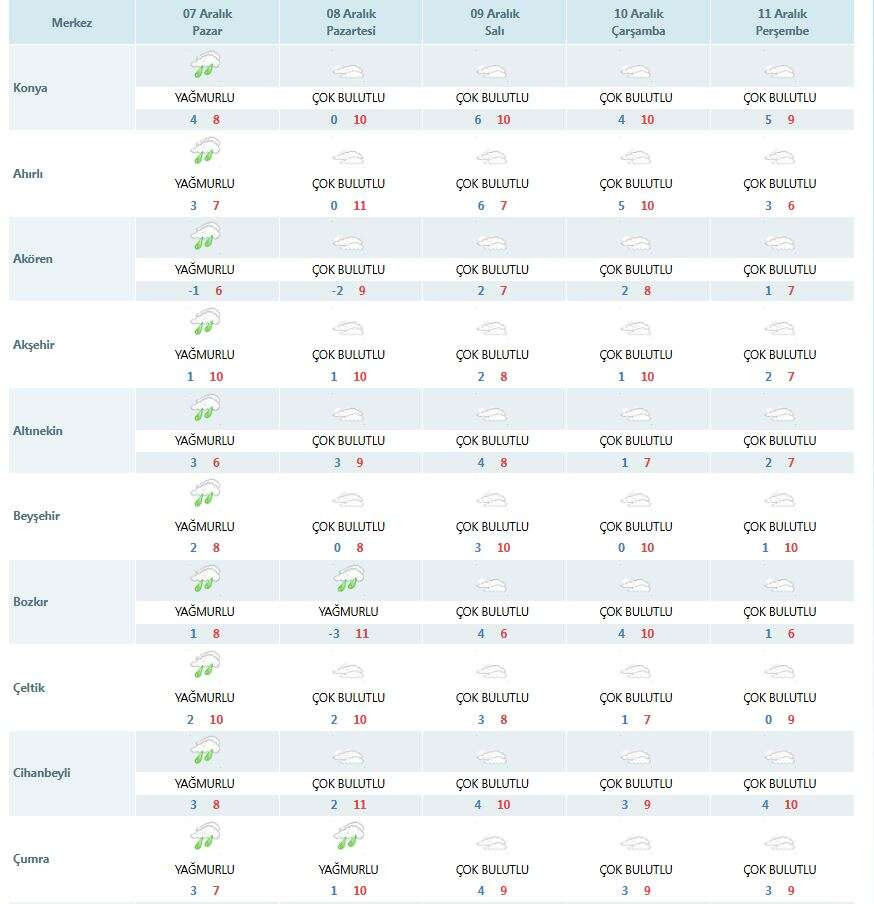
Task: Click the Merkez column header
Action: (x=72, y=22)
